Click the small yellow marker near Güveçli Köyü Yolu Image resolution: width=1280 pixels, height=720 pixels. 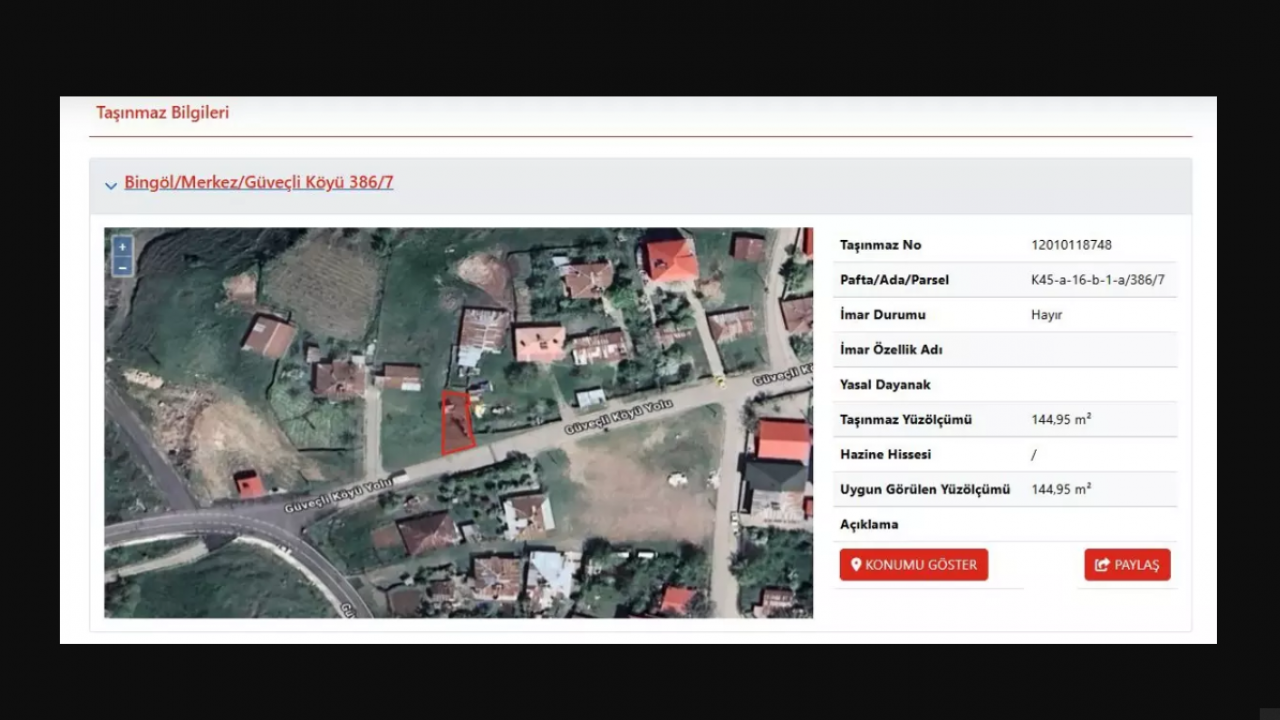point(718,383)
